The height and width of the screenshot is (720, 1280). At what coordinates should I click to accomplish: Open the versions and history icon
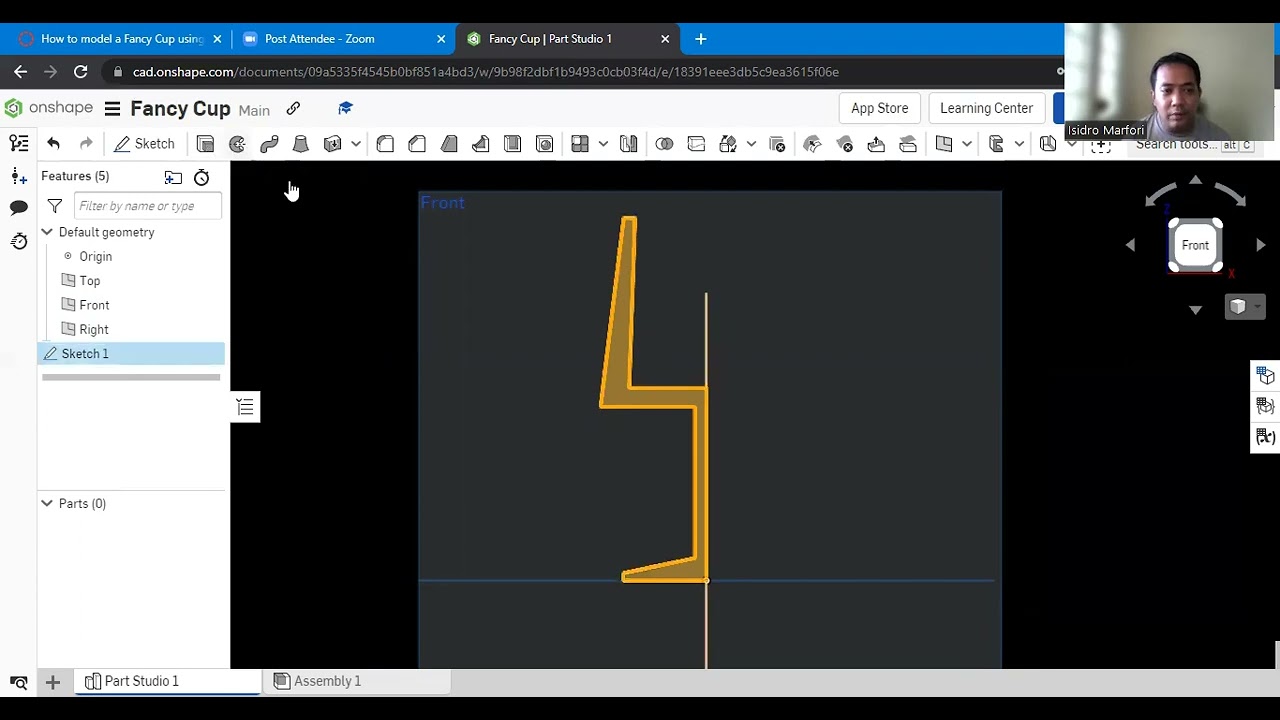pyautogui.click(x=19, y=241)
